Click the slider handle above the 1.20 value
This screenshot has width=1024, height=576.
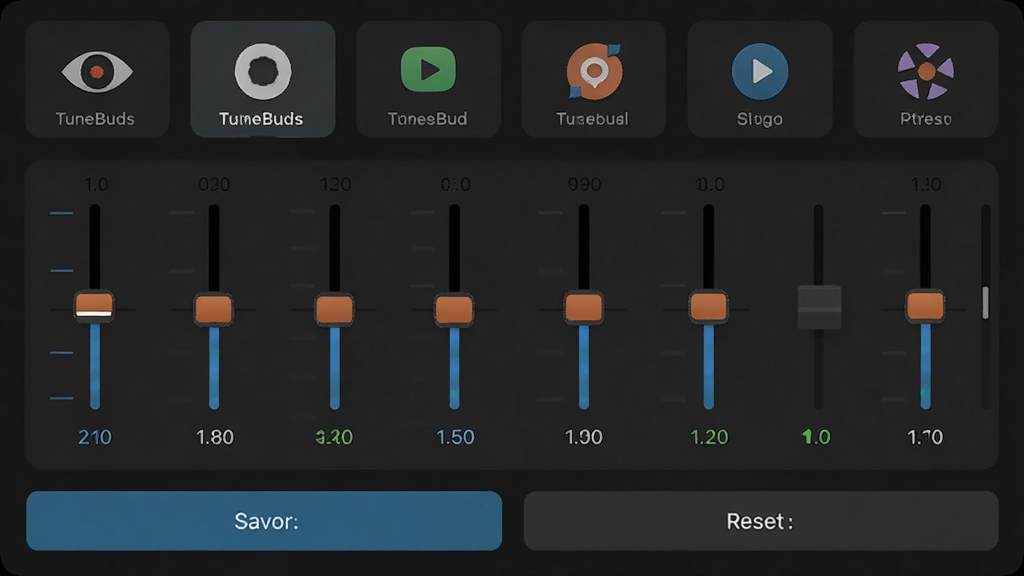point(709,307)
